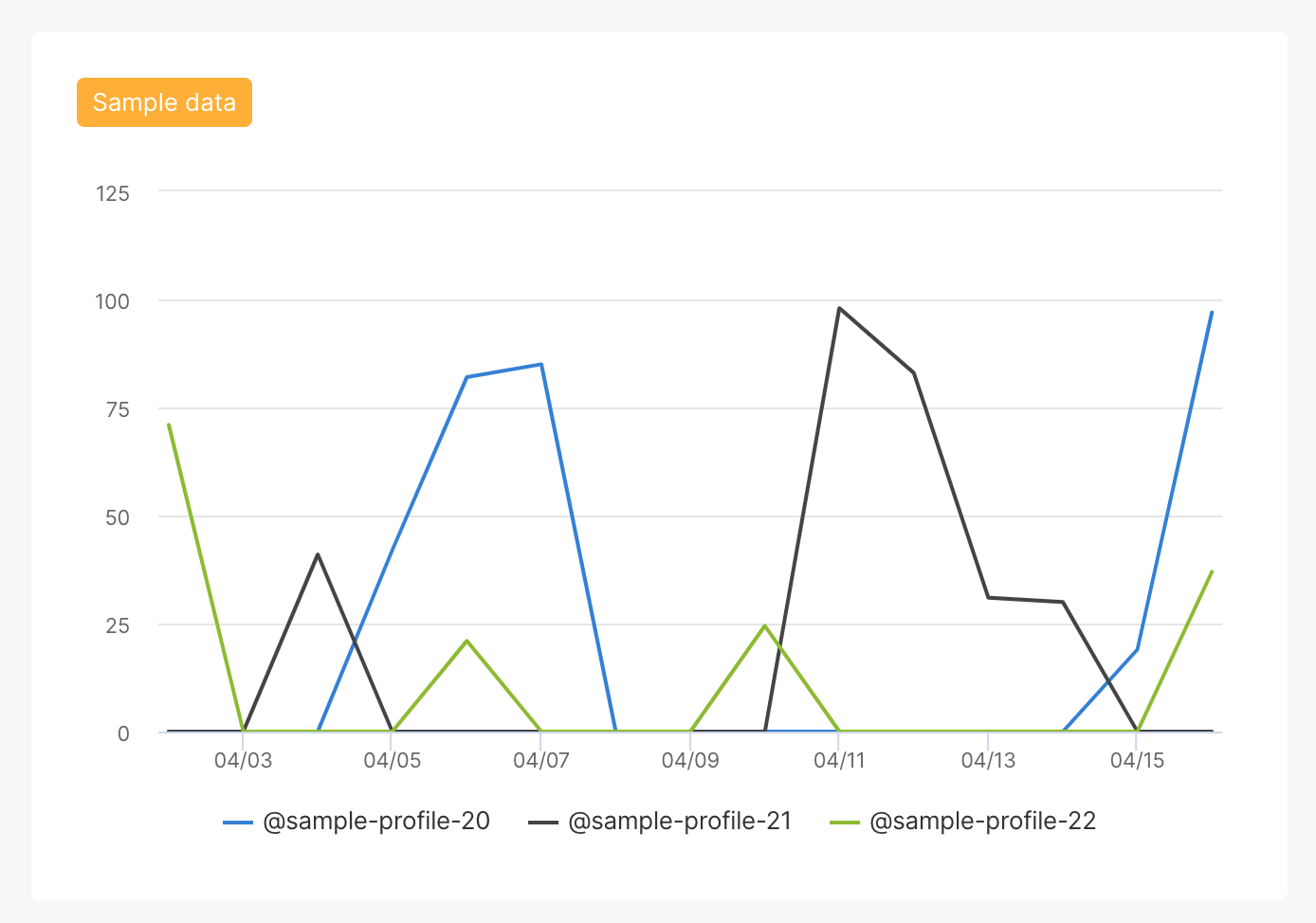This screenshot has width=1316, height=923.
Task: Click the dark line's small peak at 04/04
Action: click(318, 555)
